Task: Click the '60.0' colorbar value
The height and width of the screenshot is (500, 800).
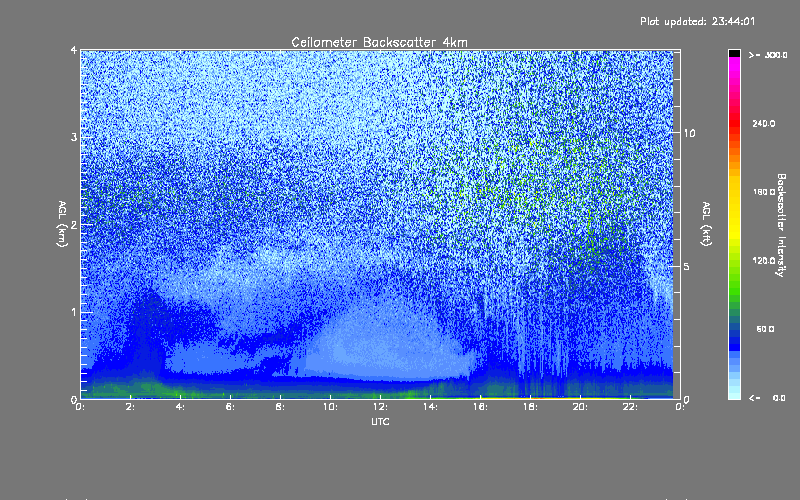Action: tap(765, 329)
